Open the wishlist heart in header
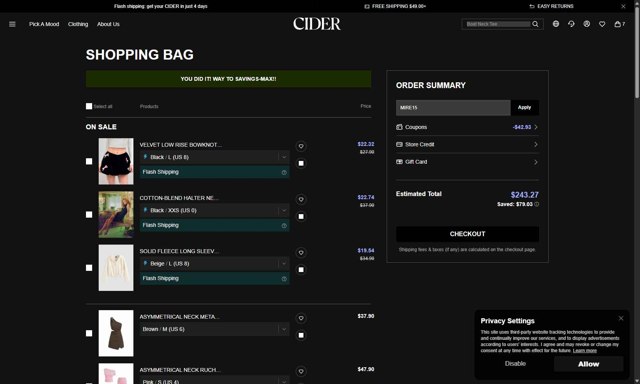 point(602,24)
